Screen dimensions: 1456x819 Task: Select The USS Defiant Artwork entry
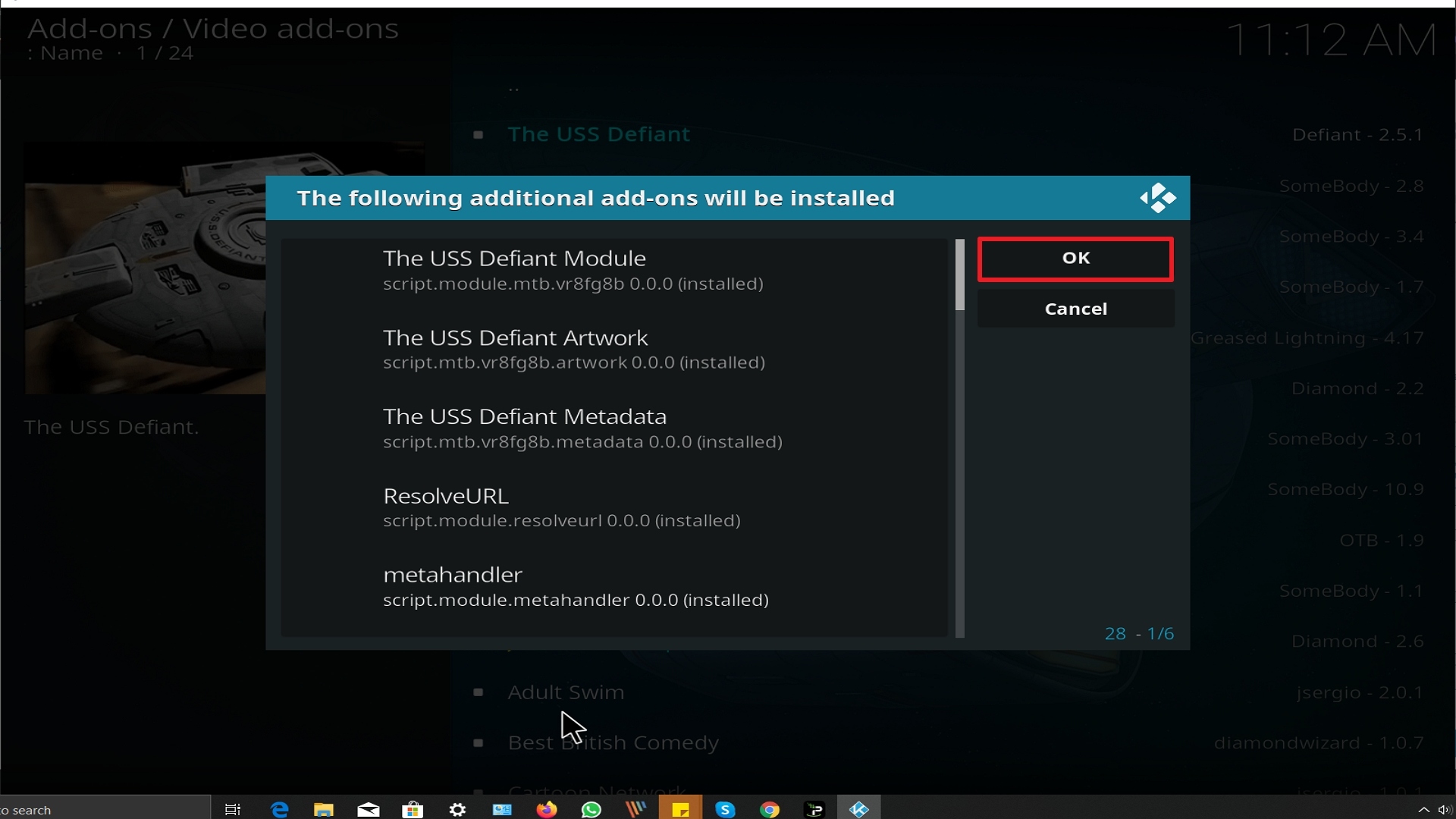tap(614, 349)
